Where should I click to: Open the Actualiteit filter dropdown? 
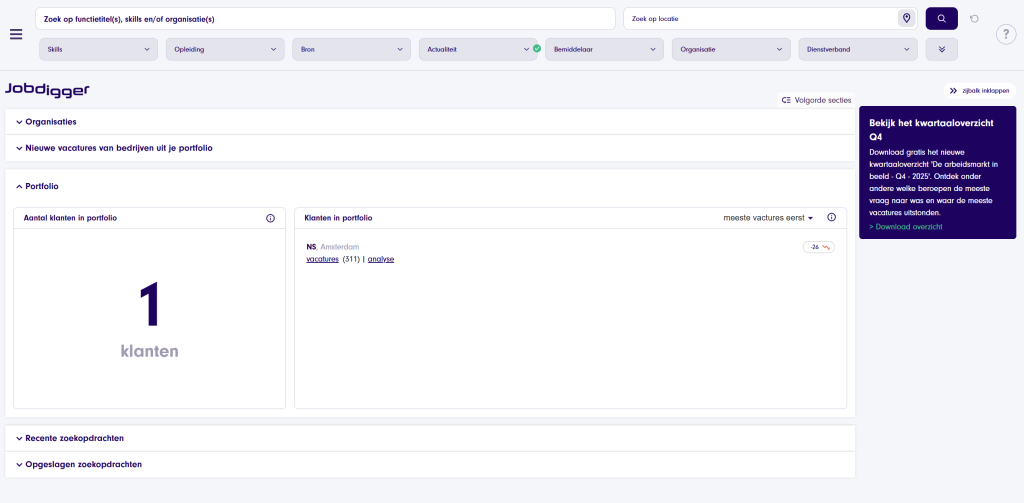coord(477,49)
